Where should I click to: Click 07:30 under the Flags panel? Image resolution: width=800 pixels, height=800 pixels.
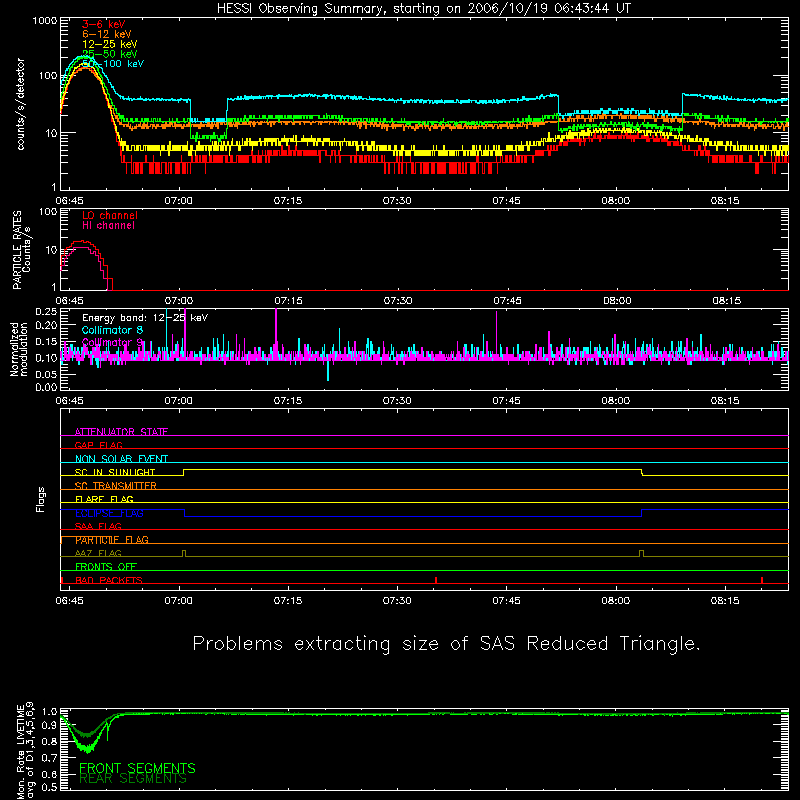[x=397, y=601]
